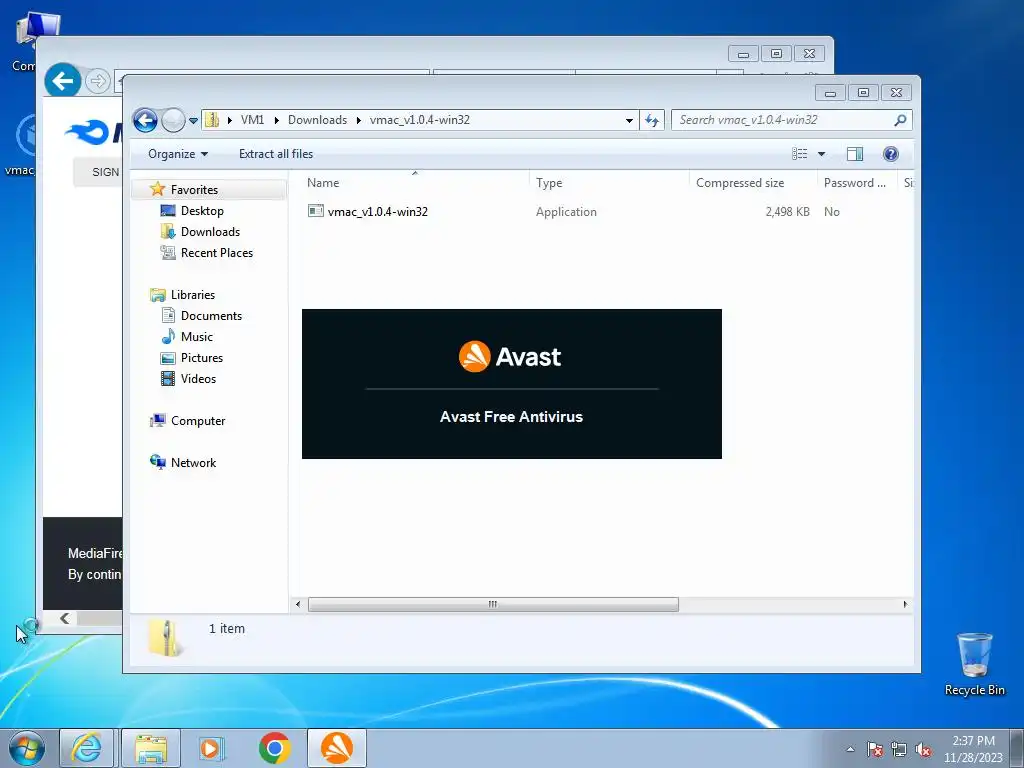Open the Music library
Viewport: 1024px width, 768px height.
pyautogui.click(x=197, y=337)
